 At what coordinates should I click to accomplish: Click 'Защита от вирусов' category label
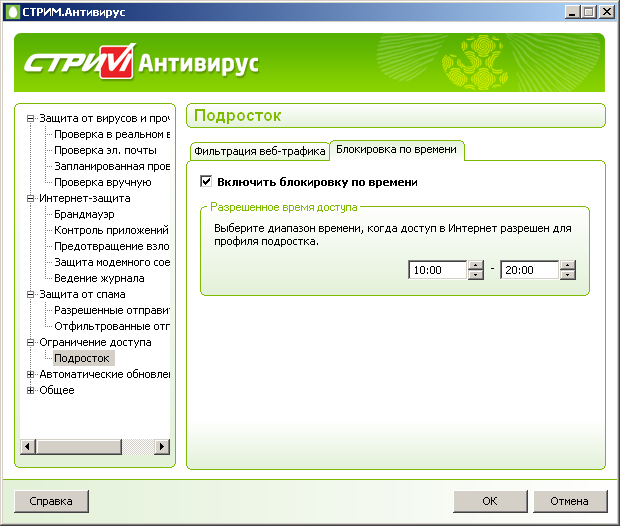(x=104, y=118)
